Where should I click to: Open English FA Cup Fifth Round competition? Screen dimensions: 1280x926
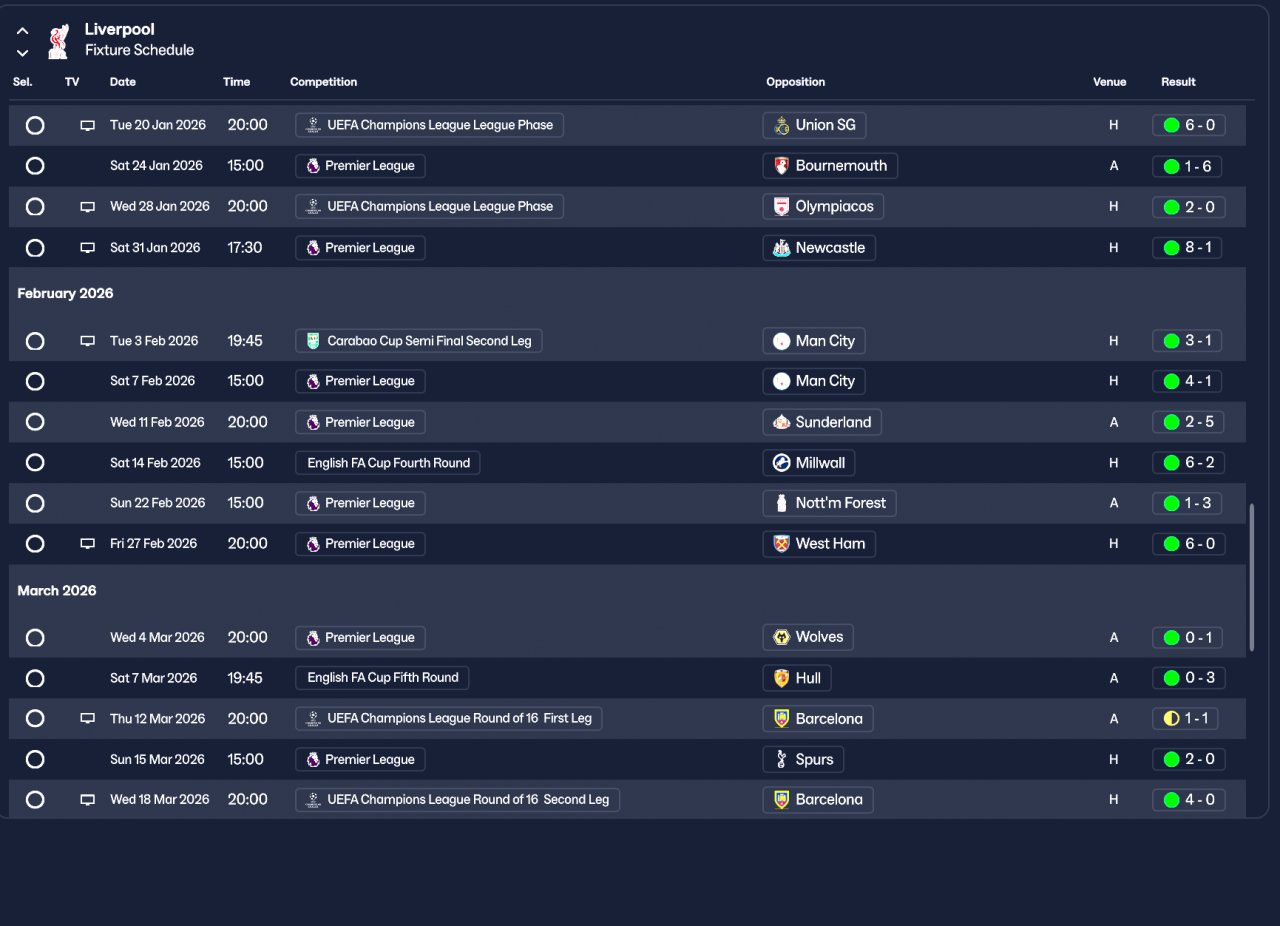point(382,678)
